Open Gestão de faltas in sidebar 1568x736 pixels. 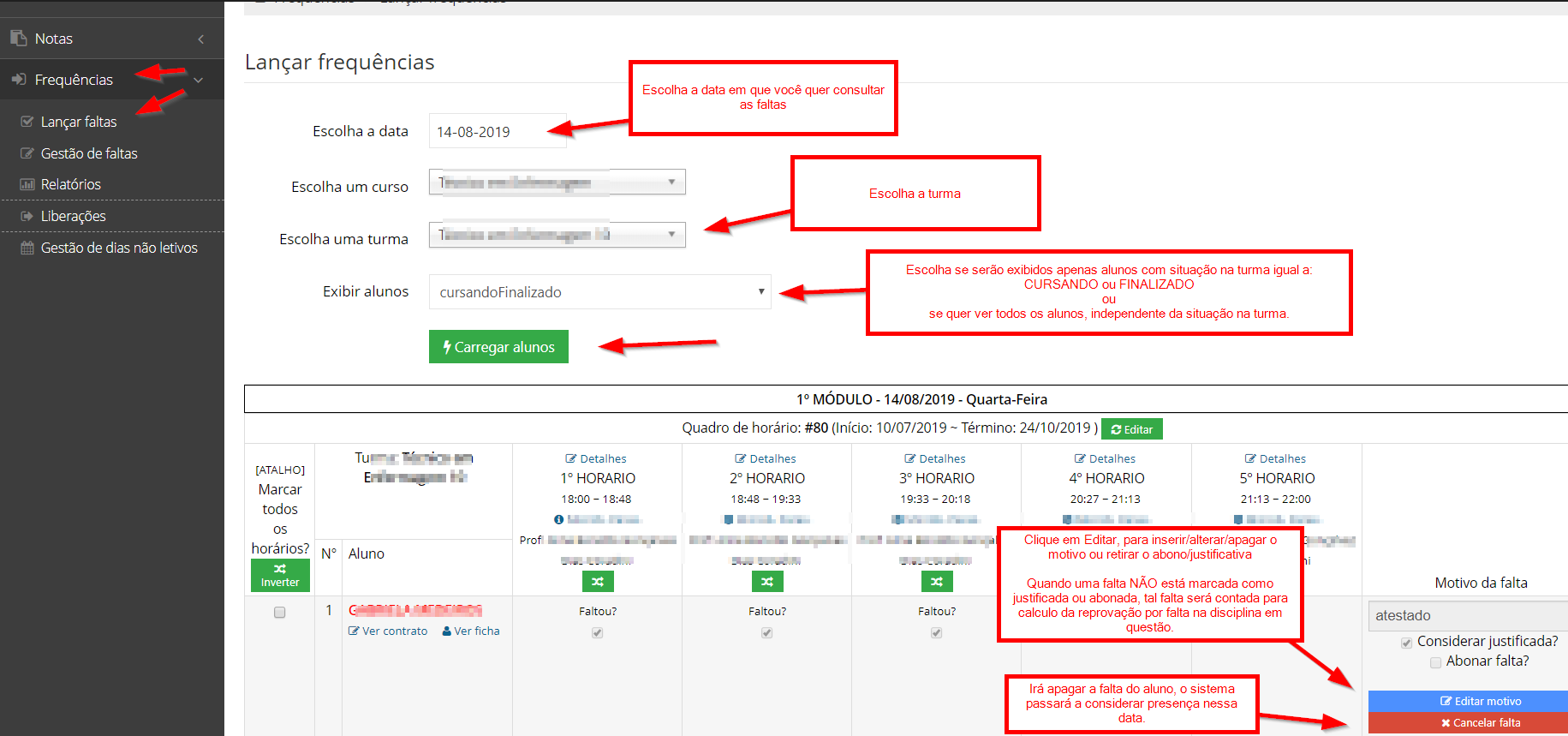[89, 153]
